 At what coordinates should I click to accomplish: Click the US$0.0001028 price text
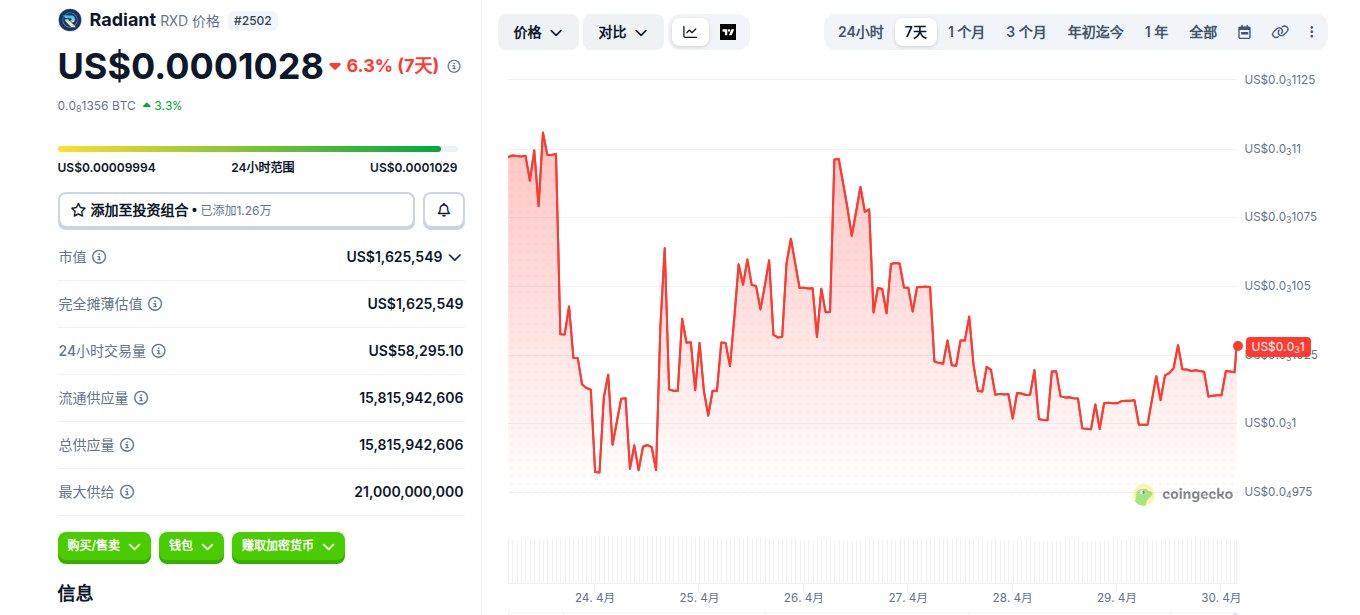pyautogui.click(x=190, y=66)
